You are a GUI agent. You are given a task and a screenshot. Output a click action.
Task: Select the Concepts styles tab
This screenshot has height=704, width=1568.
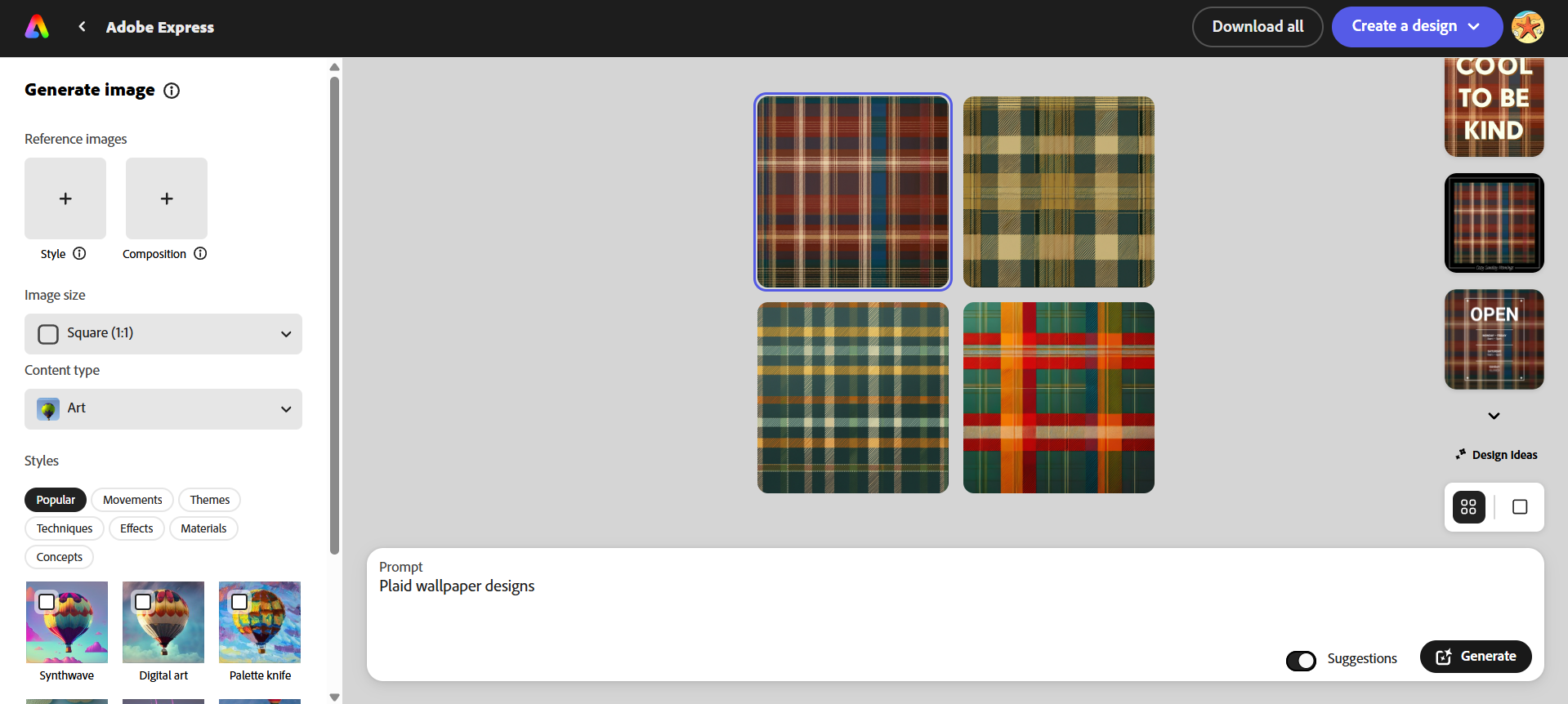[x=60, y=557]
